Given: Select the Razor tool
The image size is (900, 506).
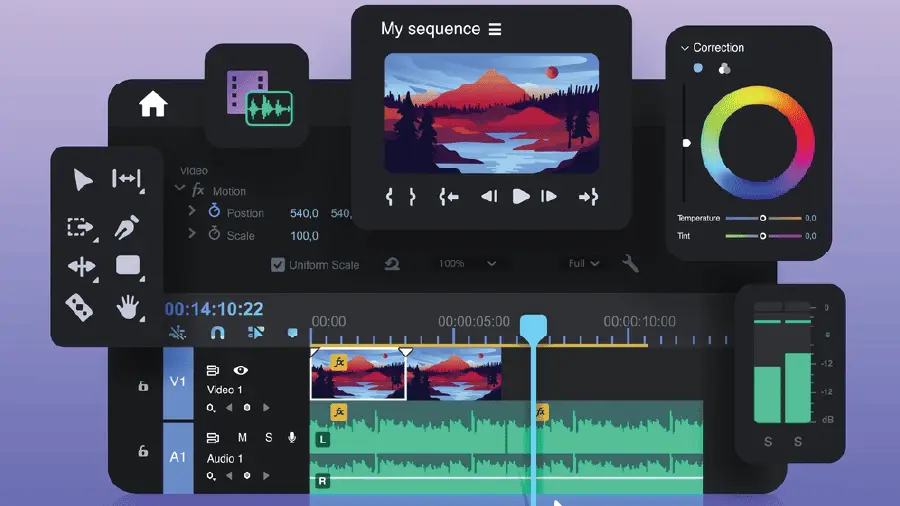Looking at the screenshot, I should [x=80, y=306].
